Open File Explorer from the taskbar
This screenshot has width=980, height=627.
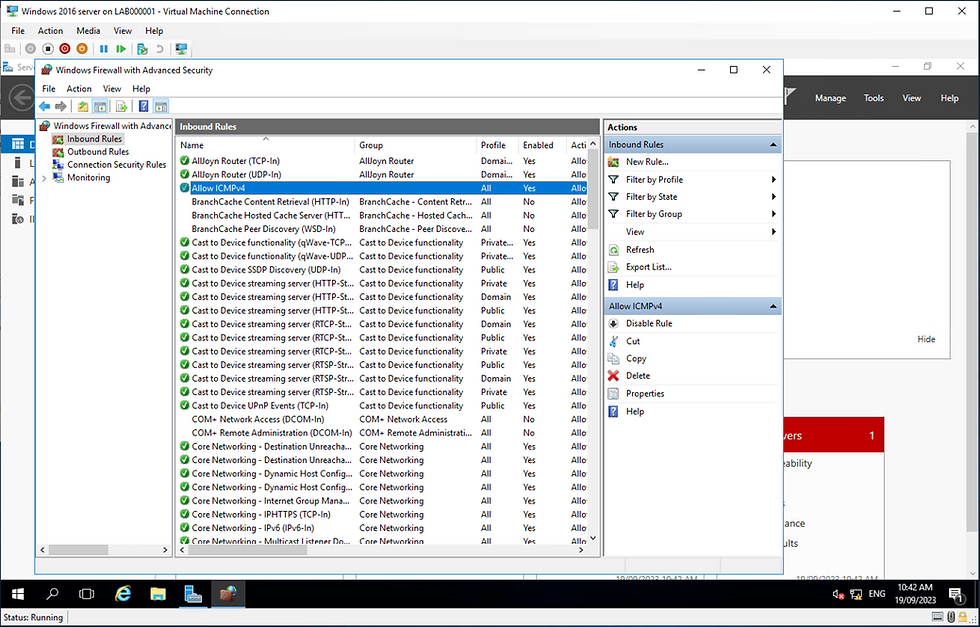158,594
